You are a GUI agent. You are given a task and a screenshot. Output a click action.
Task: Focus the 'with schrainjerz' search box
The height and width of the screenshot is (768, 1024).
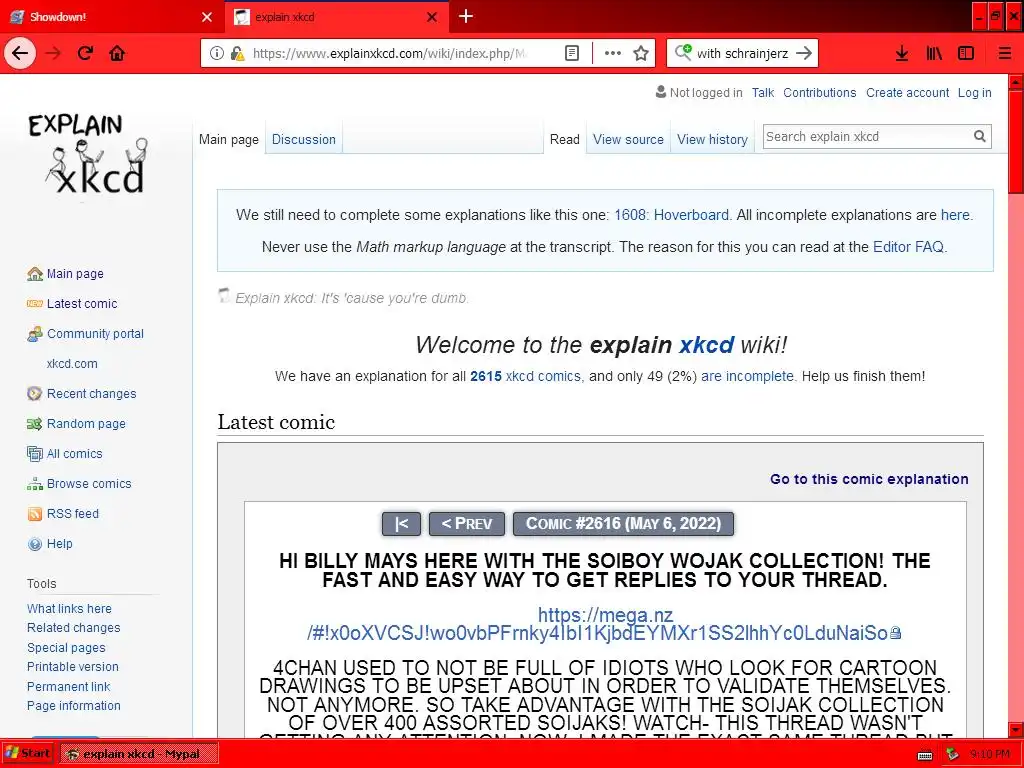pyautogui.click(x=743, y=54)
